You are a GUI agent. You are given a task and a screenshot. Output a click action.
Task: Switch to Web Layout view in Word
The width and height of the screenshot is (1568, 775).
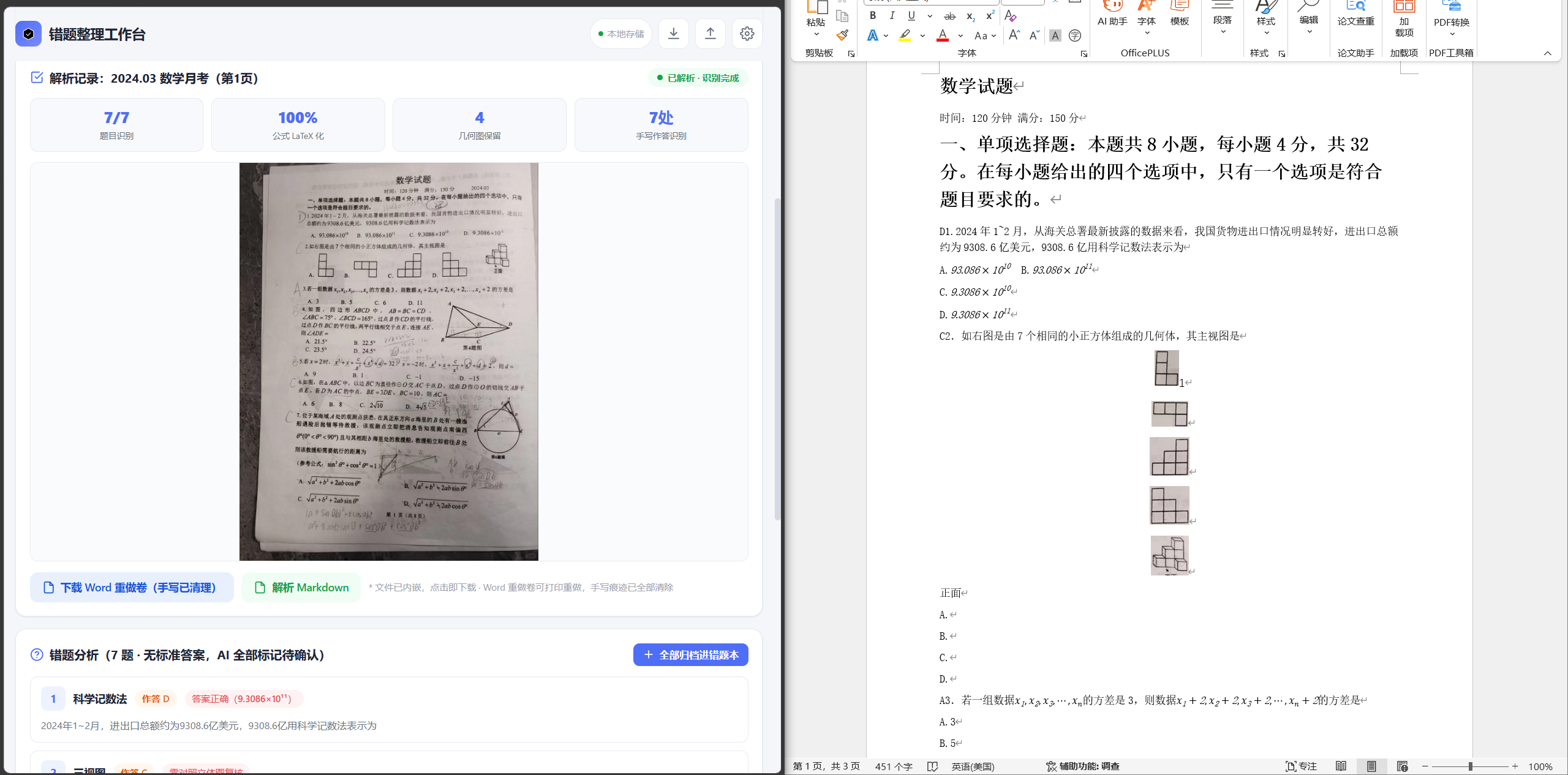click(1402, 766)
